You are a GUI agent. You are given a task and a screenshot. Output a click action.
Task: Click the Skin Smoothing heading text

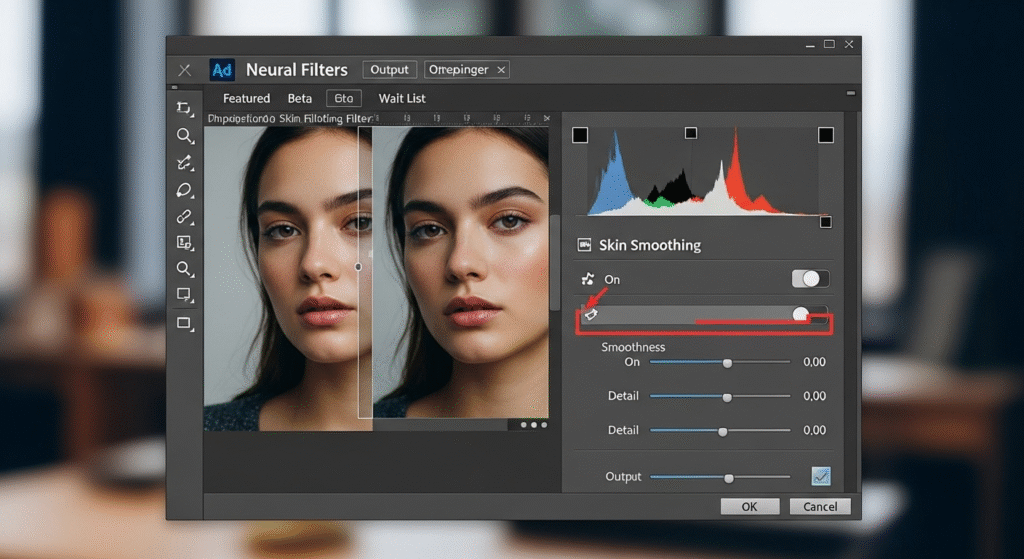pyautogui.click(x=650, y=246)
